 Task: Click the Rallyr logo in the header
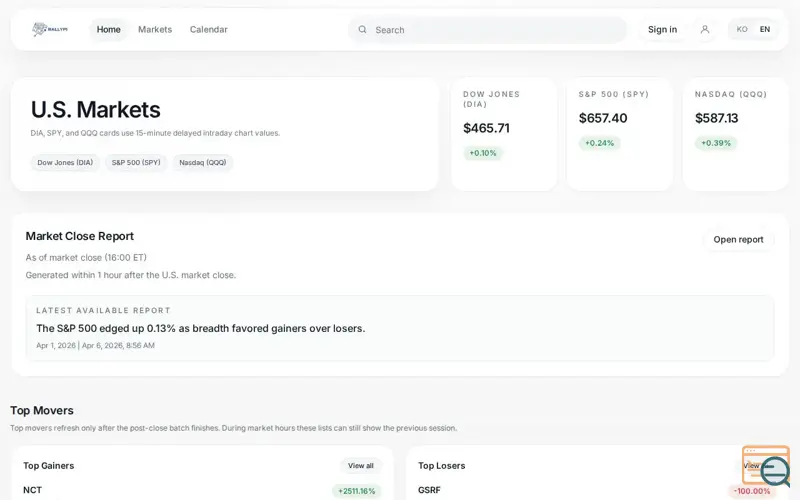49,29
